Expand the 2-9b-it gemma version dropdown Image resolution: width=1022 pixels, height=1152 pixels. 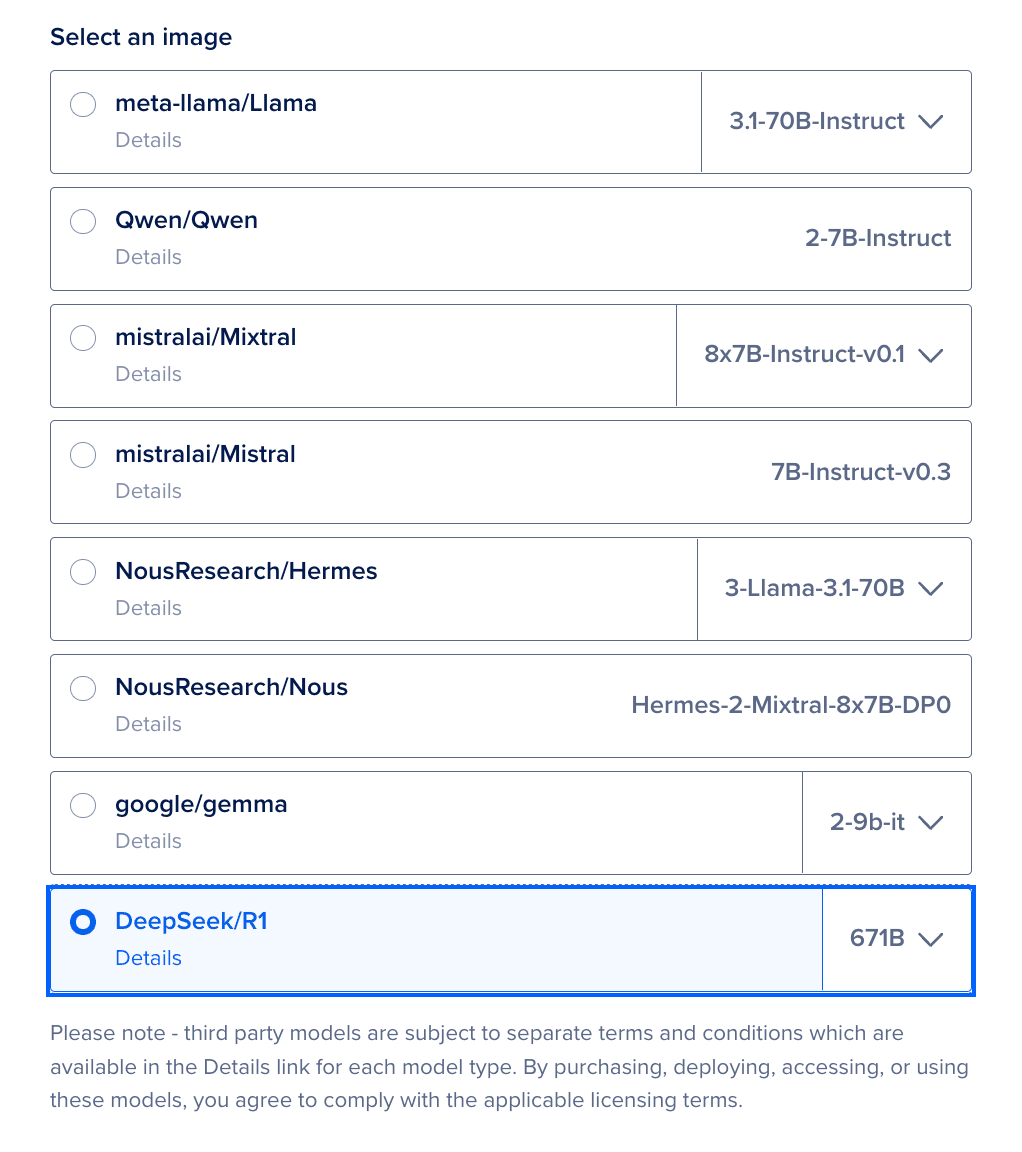[887, 823]
